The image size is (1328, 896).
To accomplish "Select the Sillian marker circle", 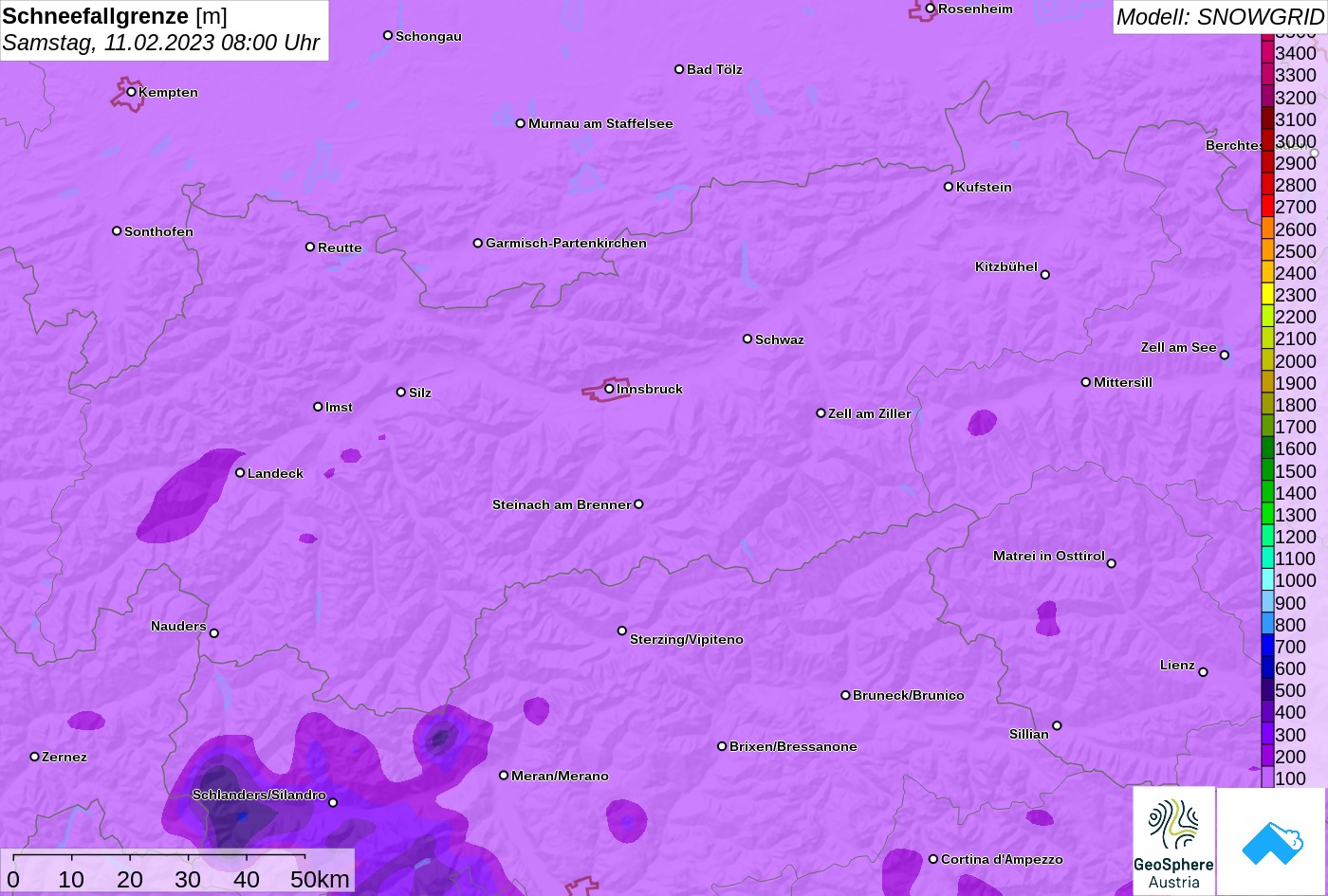I will 1057,726.
